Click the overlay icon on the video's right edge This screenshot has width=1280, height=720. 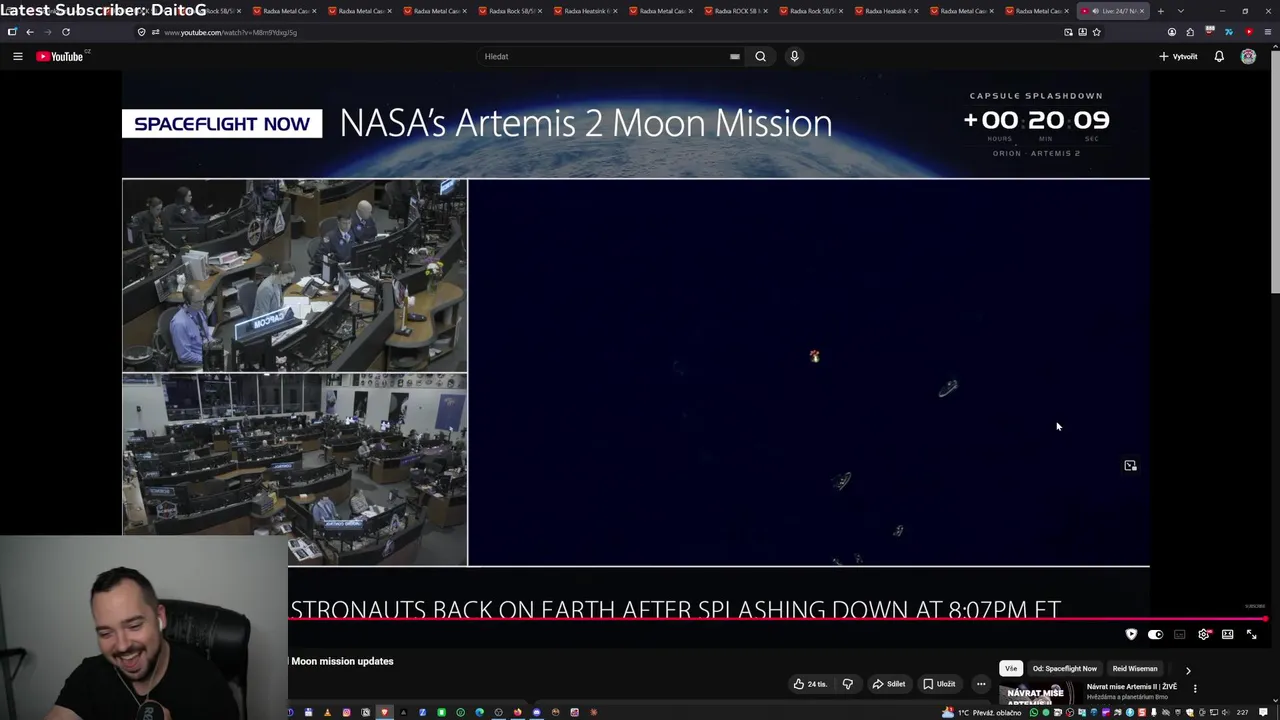1130,465
